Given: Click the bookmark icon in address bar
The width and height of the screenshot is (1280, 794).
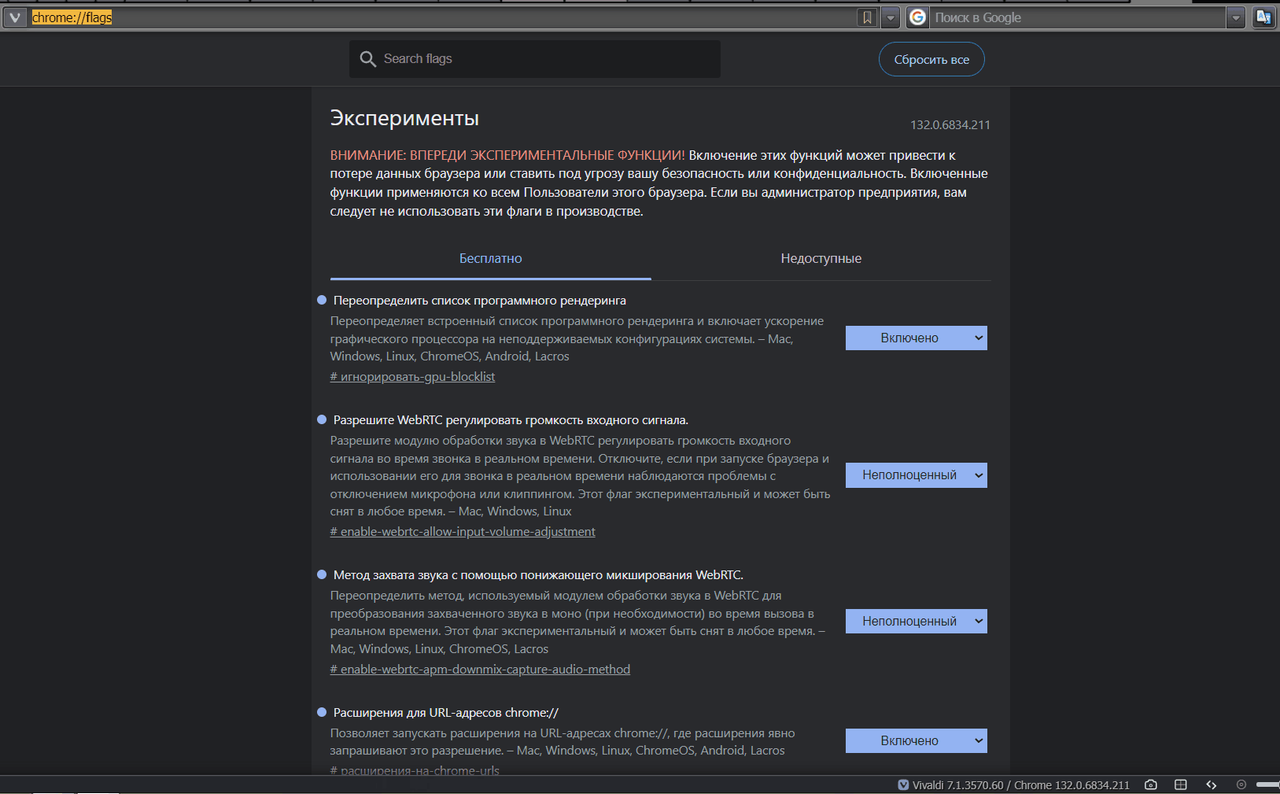Looking at the screenshot, I should (x=867, y=17).
